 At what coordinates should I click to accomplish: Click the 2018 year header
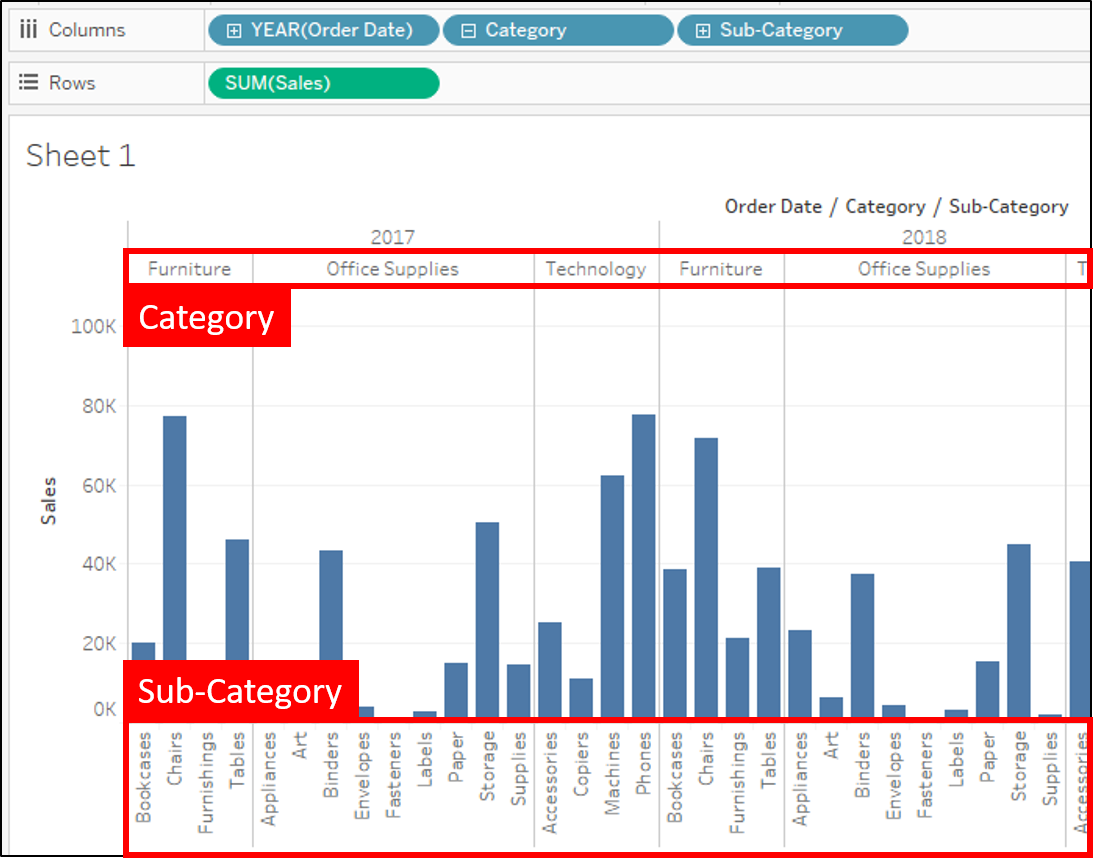click(923, 237)
